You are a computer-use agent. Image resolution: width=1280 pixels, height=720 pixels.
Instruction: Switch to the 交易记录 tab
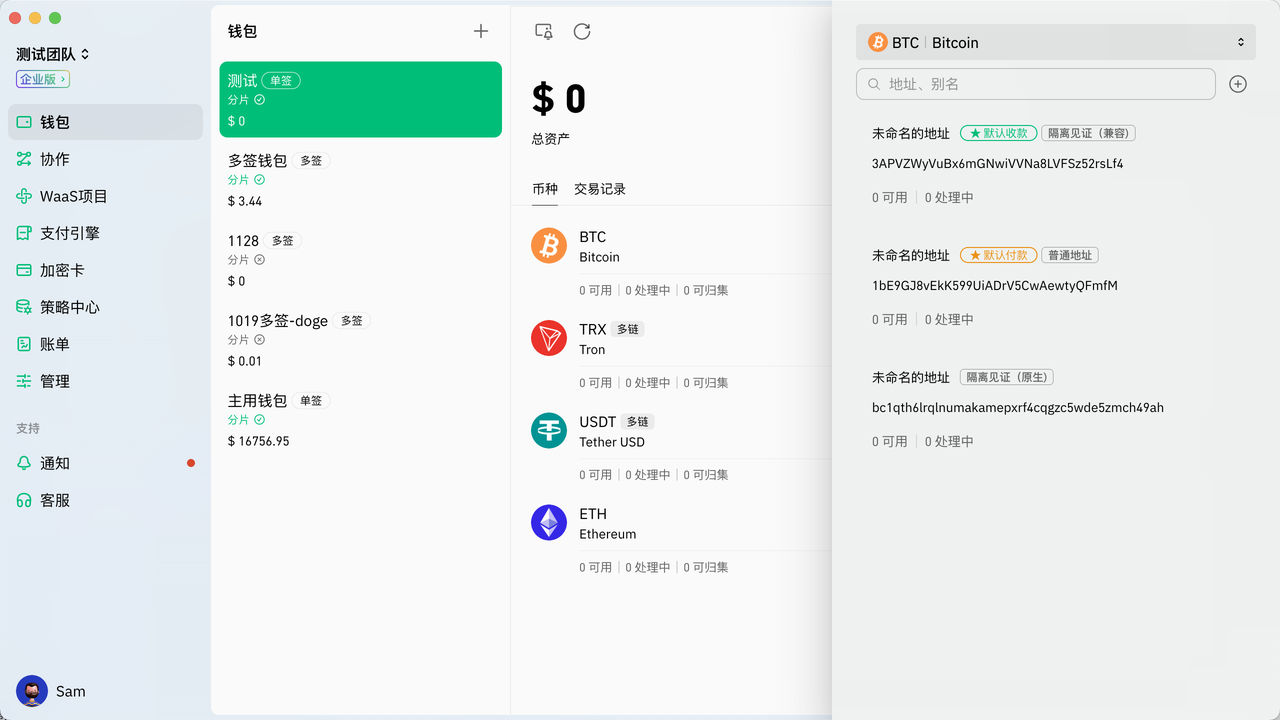[x=599, y=189]
